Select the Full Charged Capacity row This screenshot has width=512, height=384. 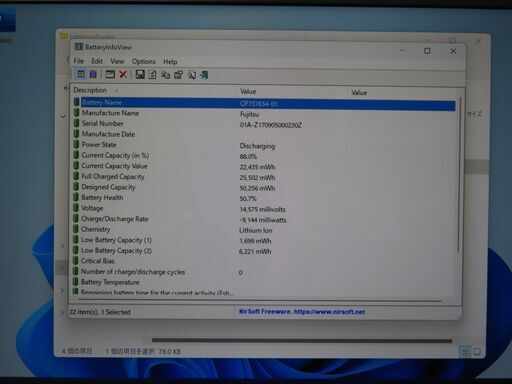pos(264,177)
